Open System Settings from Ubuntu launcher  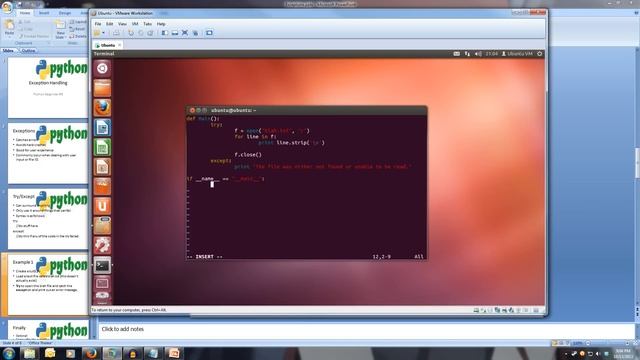102,245
